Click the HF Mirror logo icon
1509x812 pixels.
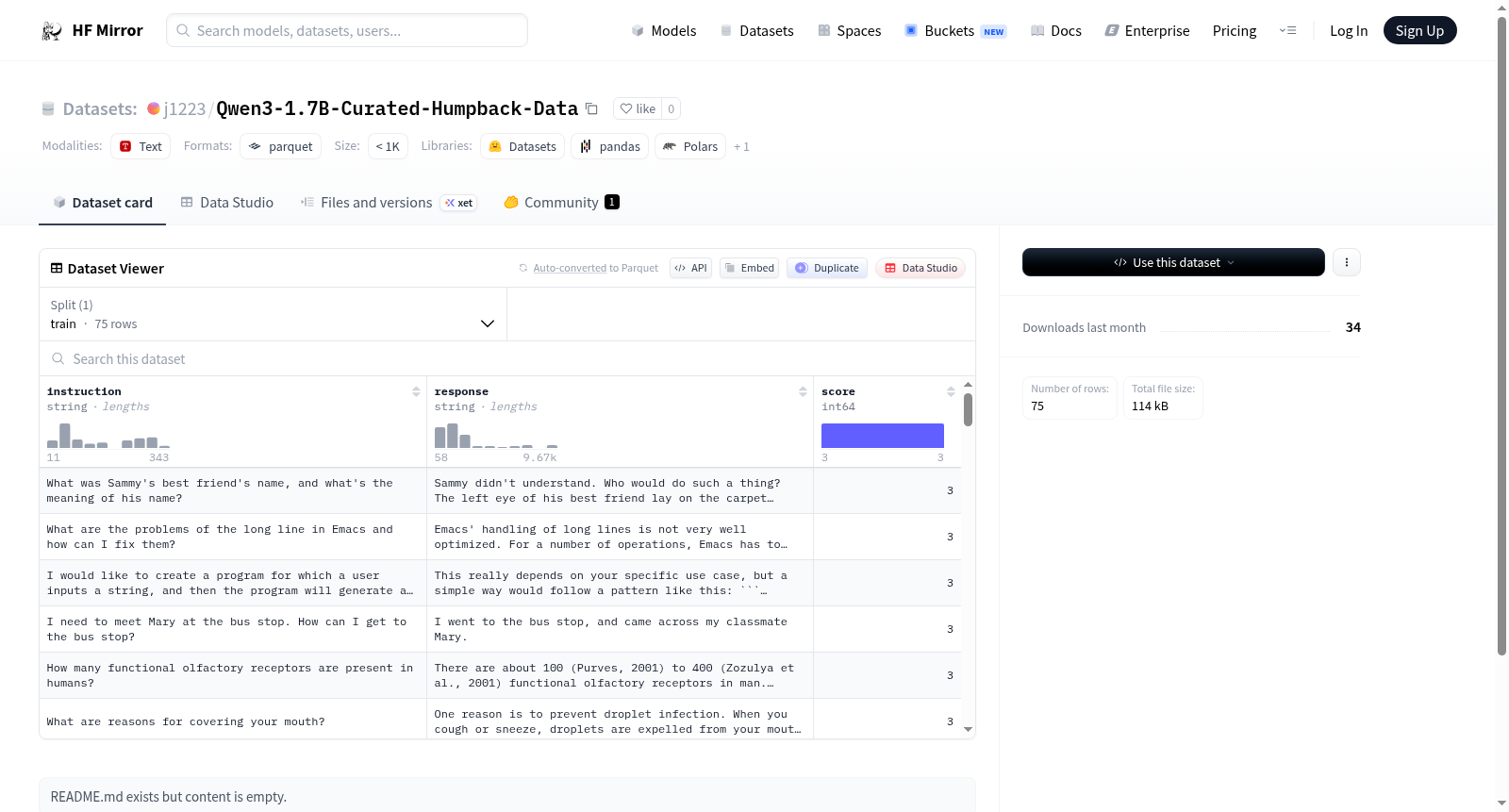(52, 31)
